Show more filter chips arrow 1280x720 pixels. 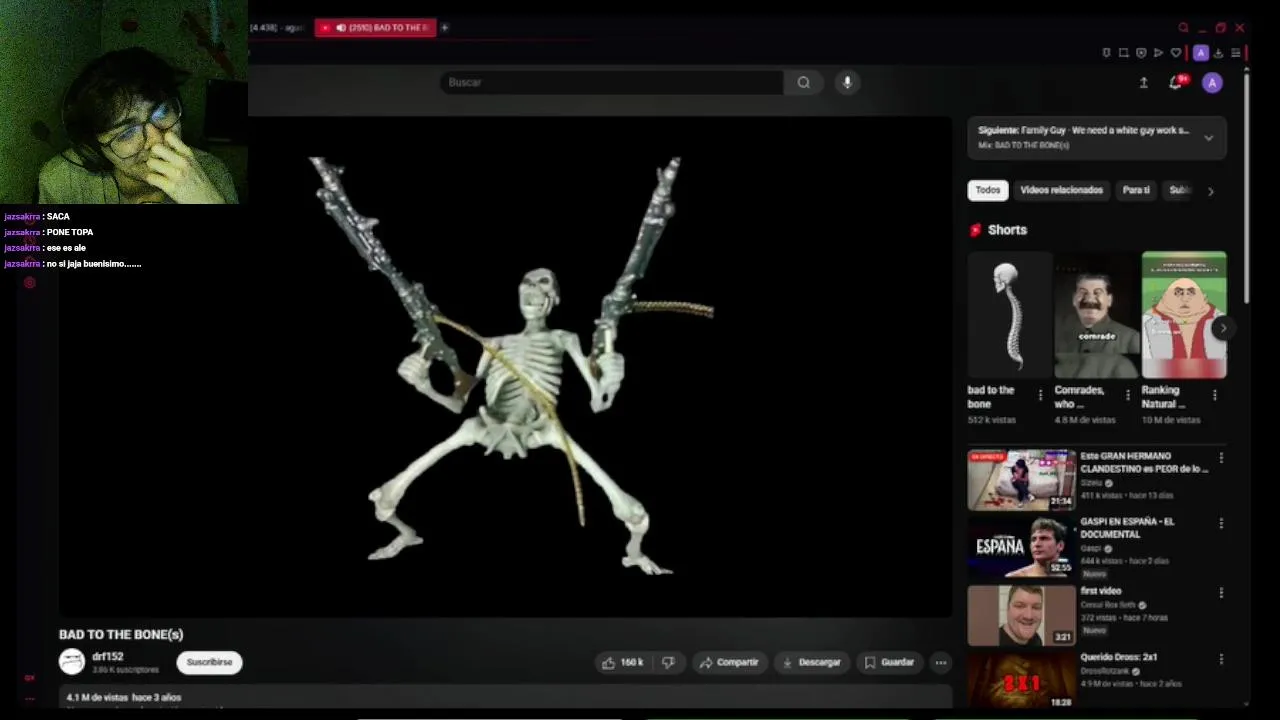[1210, 191]
